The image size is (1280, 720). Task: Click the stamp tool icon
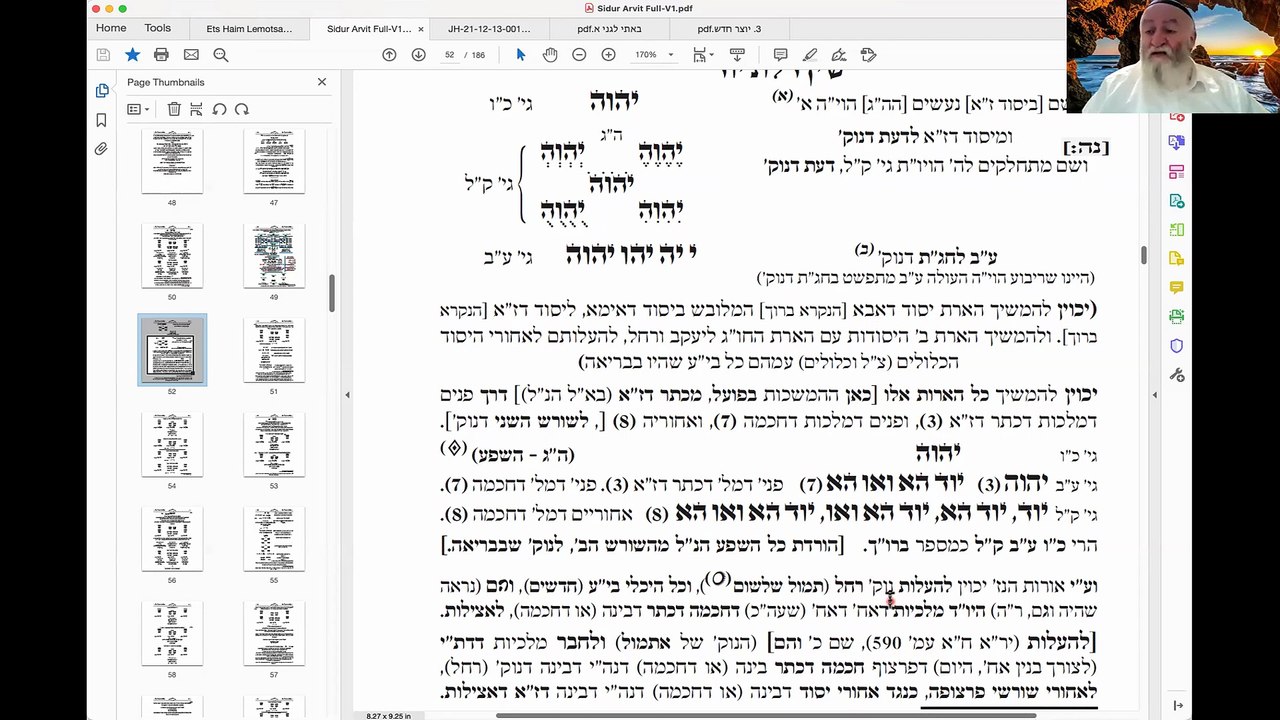[868, 55]
